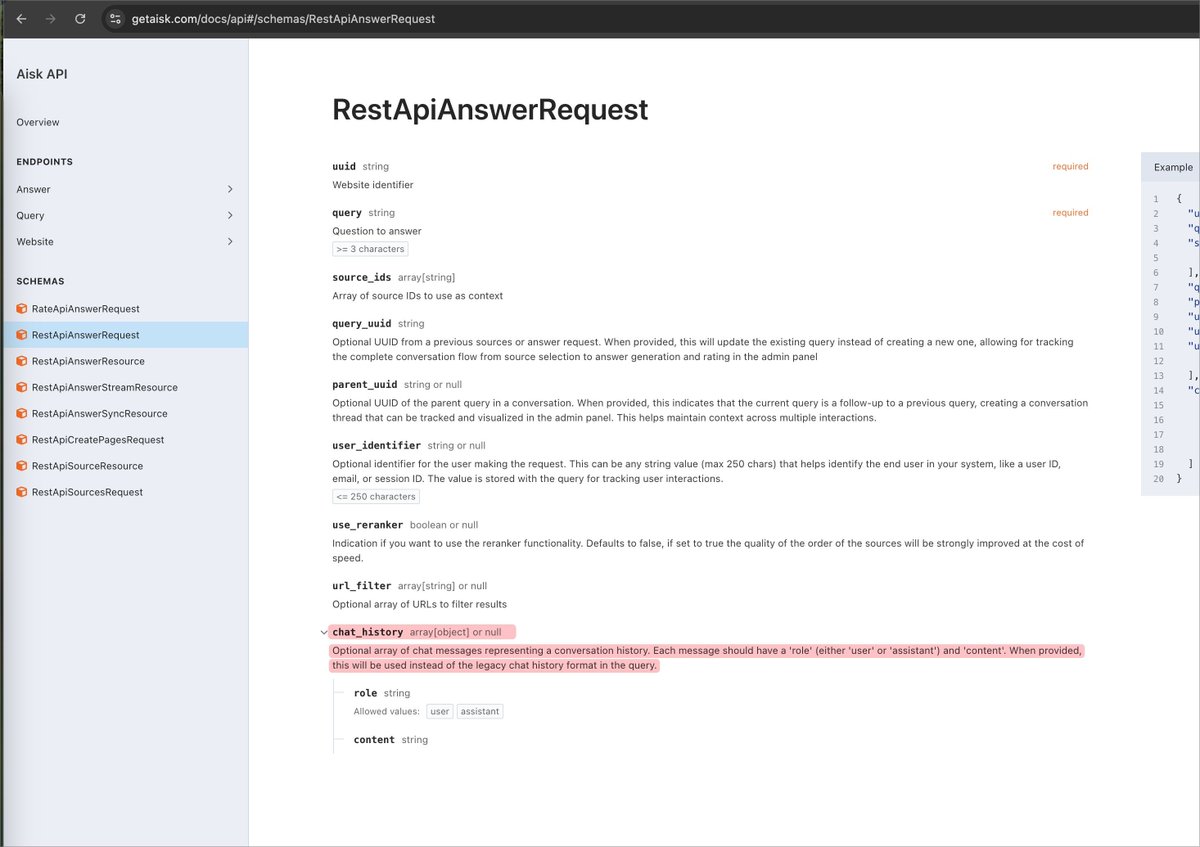Click the 'user' allowed value badge
This screenshot has height=847, width=1200.
(x=440, y=712)
